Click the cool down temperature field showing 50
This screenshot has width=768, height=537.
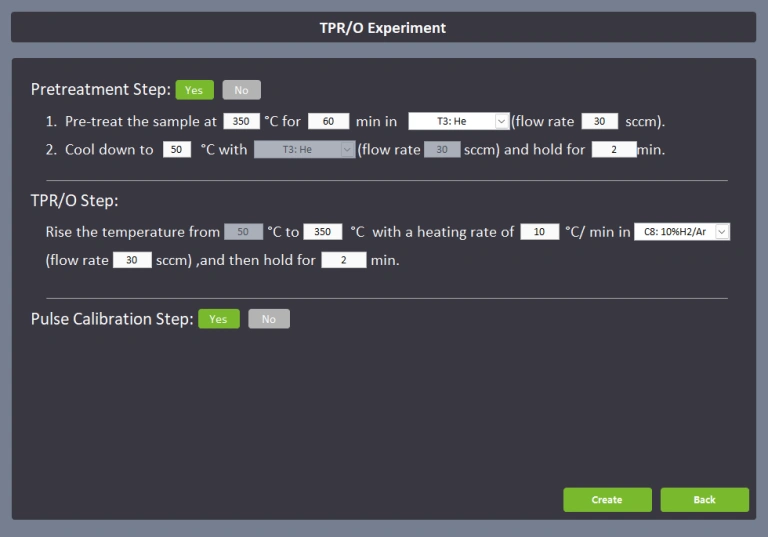176,149
